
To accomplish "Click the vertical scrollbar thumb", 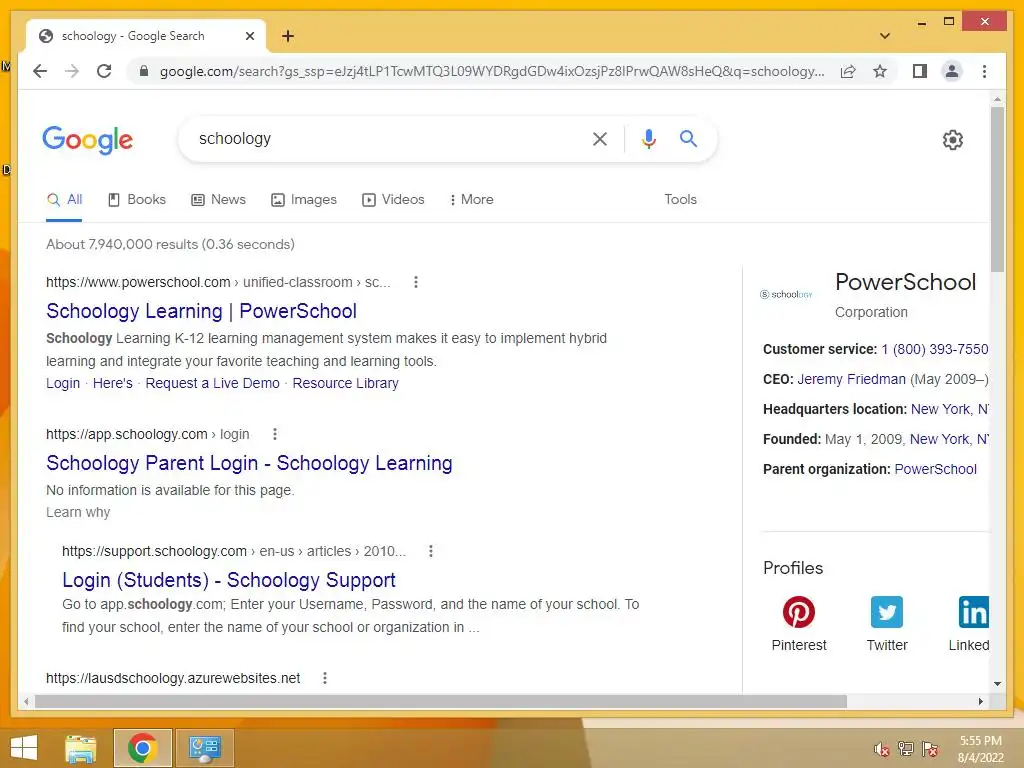I will [x=997, y=189].
